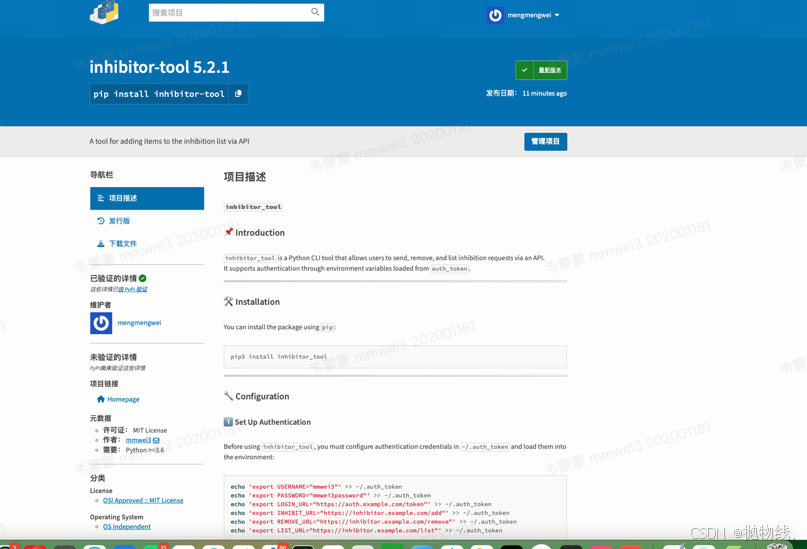Click the download files arrow icon
The image size is (807, 549).
(x=101, y=243)
